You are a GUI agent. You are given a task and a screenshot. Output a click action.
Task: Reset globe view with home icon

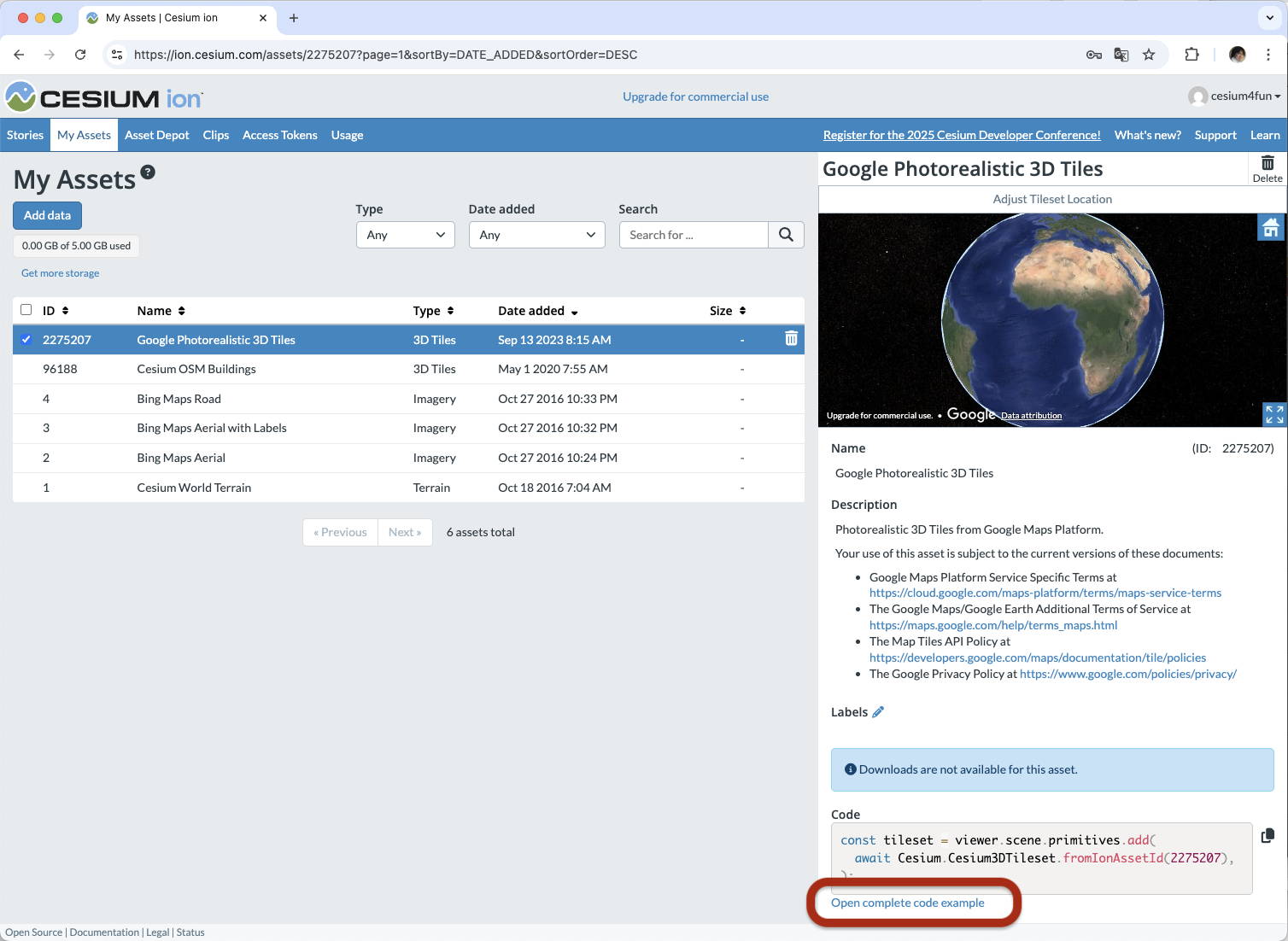click(1271, 227)
